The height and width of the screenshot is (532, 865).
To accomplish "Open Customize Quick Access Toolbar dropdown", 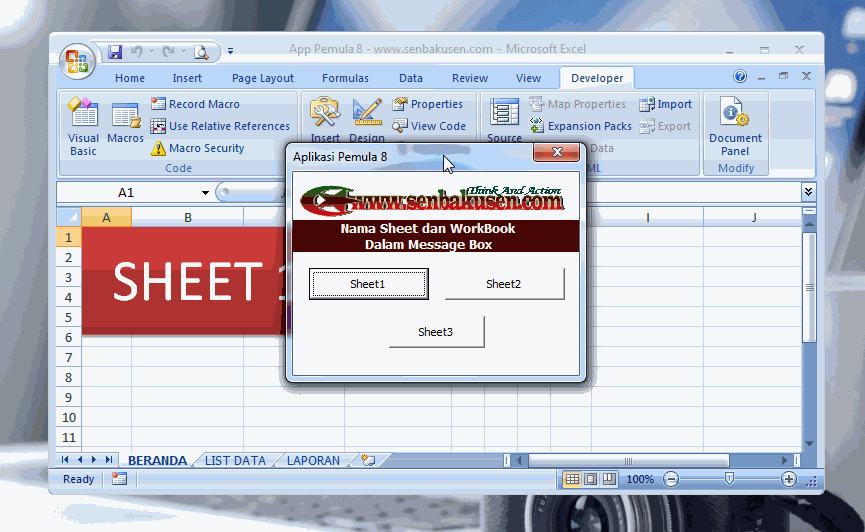I will click(x=230, y=51).
